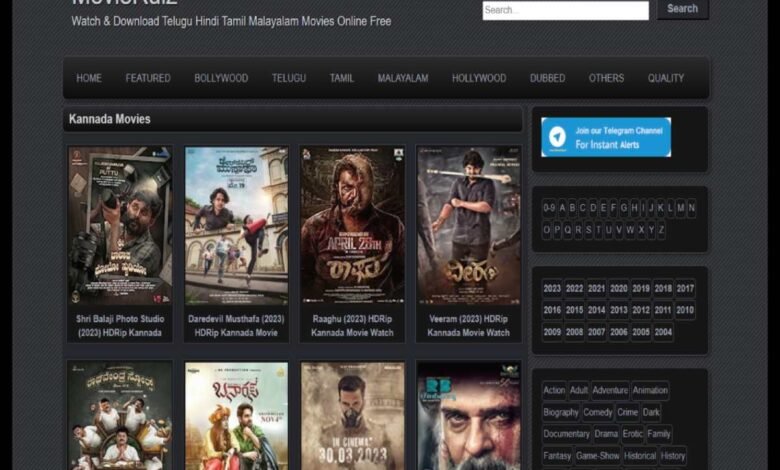Select the 2023 year filter
780x470 pixels.
(552, 288)
